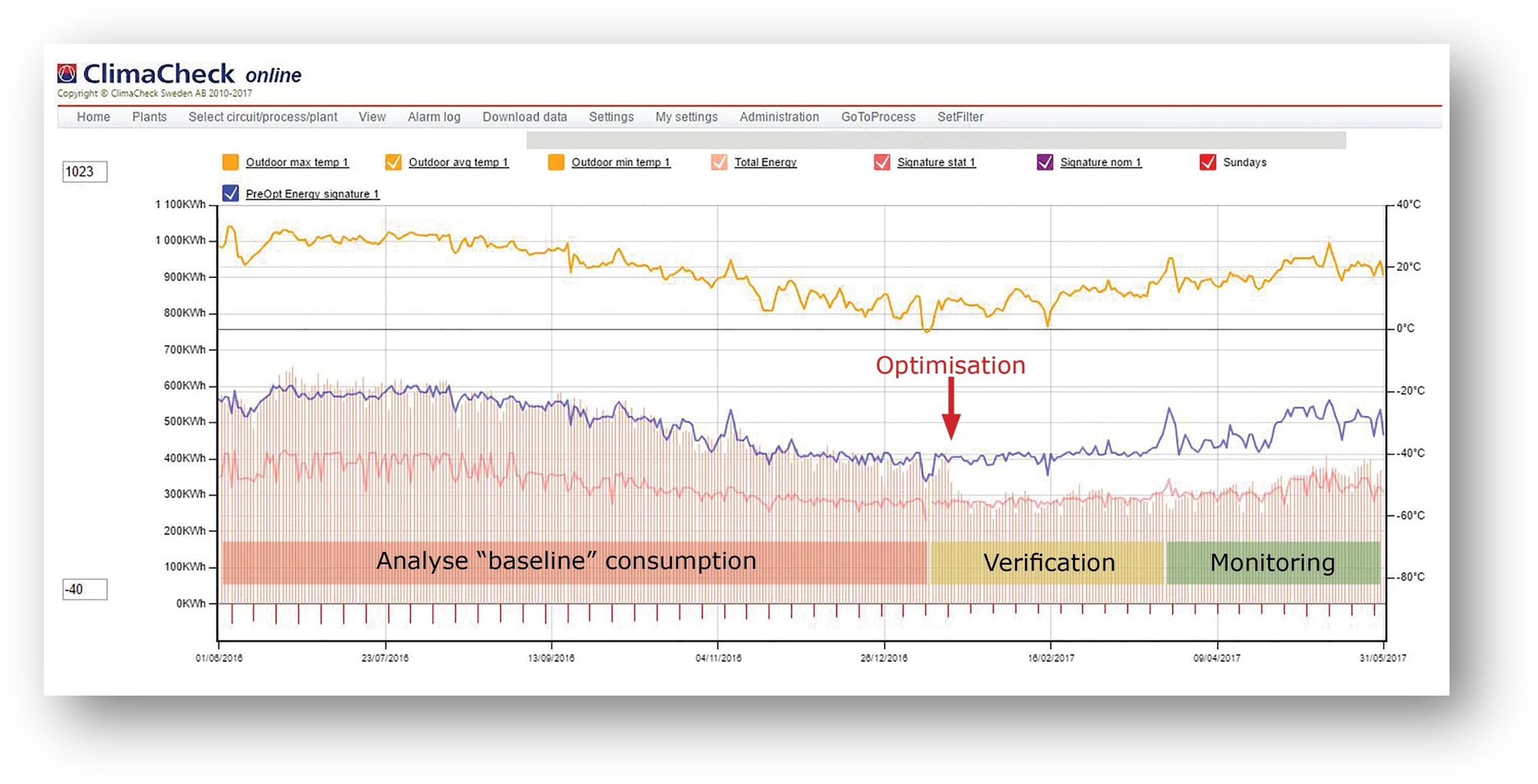The height and width of the screenshot is (784, 1538).
Task: Click SetFilter in the menu bar
Action: 961,117
